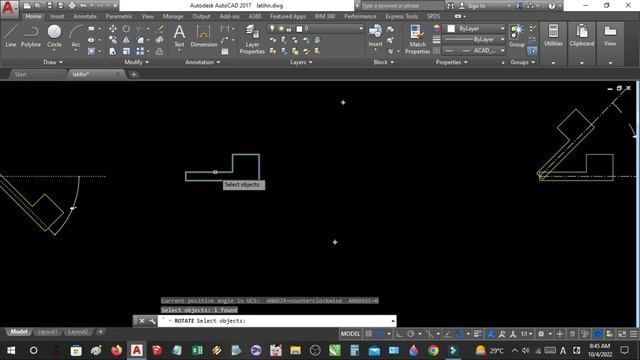Expand the Draw panel
This screenshot has width=640, height=360.
(53, 62)
